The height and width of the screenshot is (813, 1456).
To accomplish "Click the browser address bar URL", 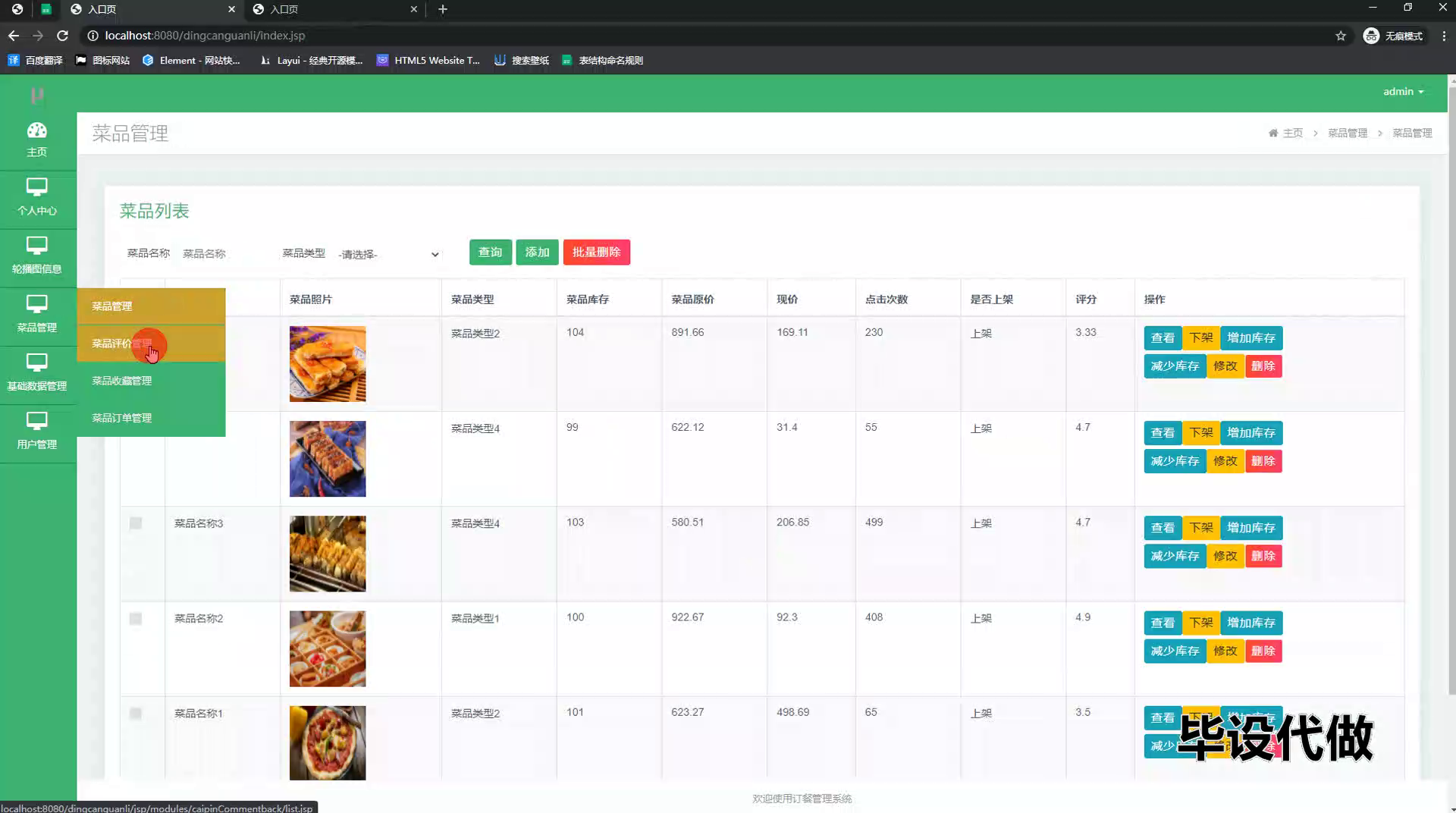I will [x=205, y=36].
